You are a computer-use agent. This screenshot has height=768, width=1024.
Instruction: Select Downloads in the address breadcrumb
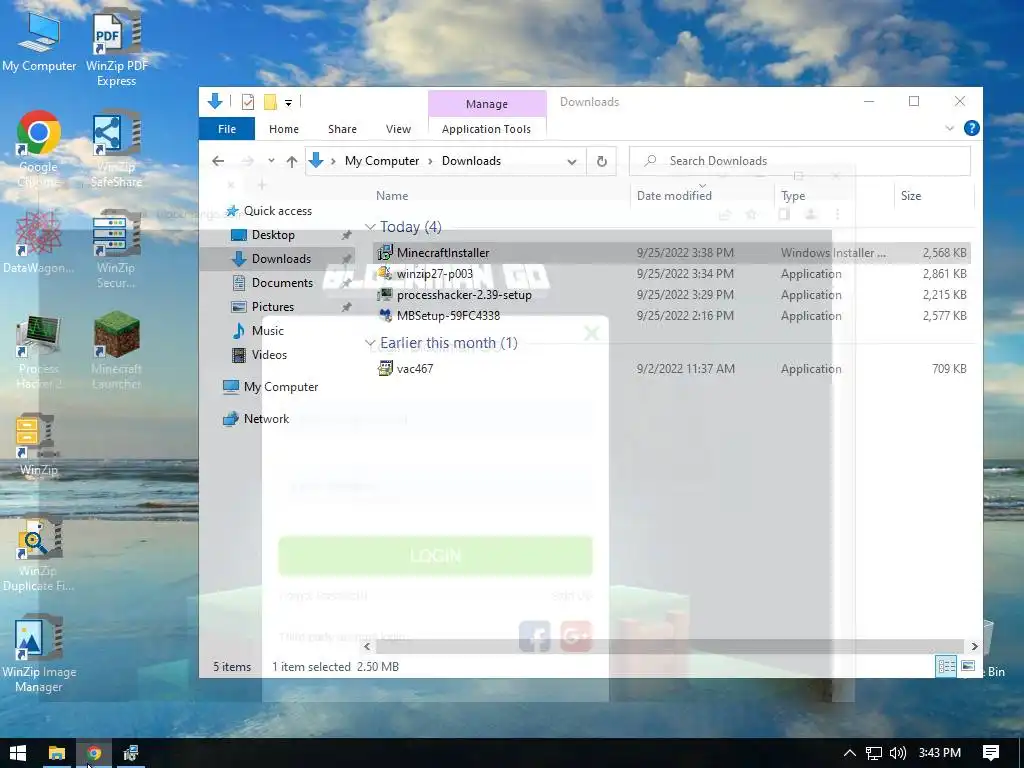pos(471,161)
